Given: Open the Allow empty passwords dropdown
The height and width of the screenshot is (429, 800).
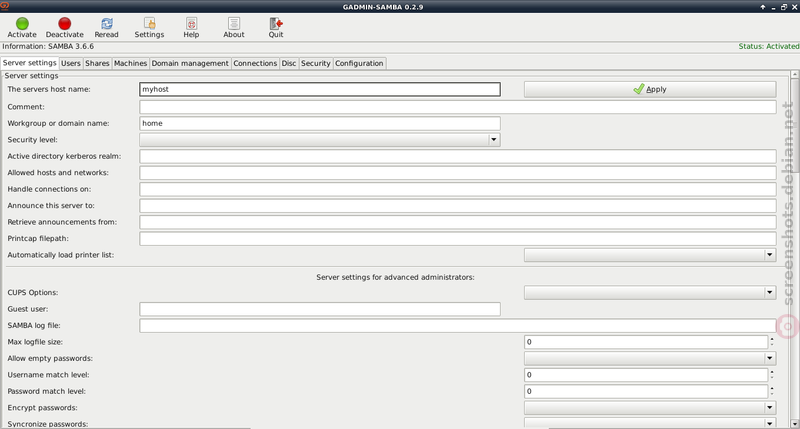Looking at the screenshot, I should click(x=650, y=358).
